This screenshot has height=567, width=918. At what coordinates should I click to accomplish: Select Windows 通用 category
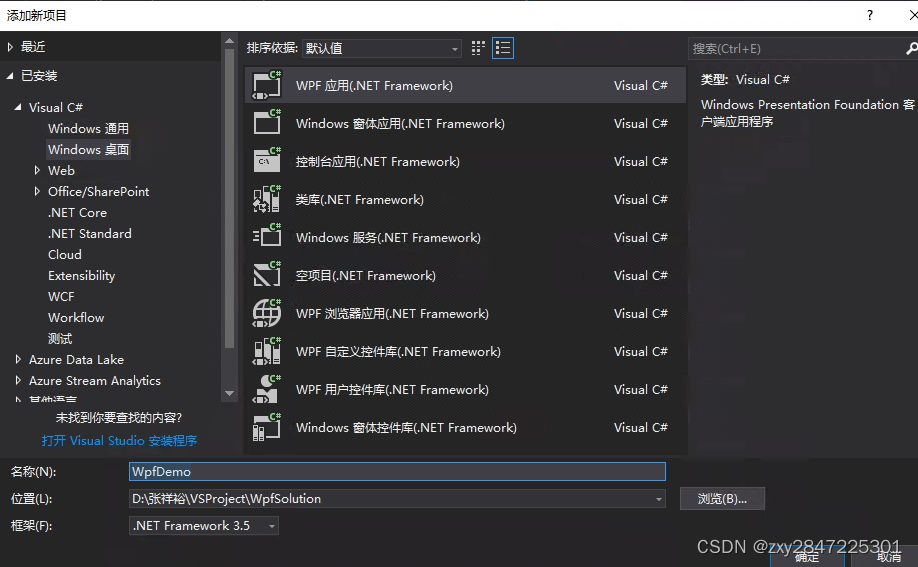tap(88, 128)
